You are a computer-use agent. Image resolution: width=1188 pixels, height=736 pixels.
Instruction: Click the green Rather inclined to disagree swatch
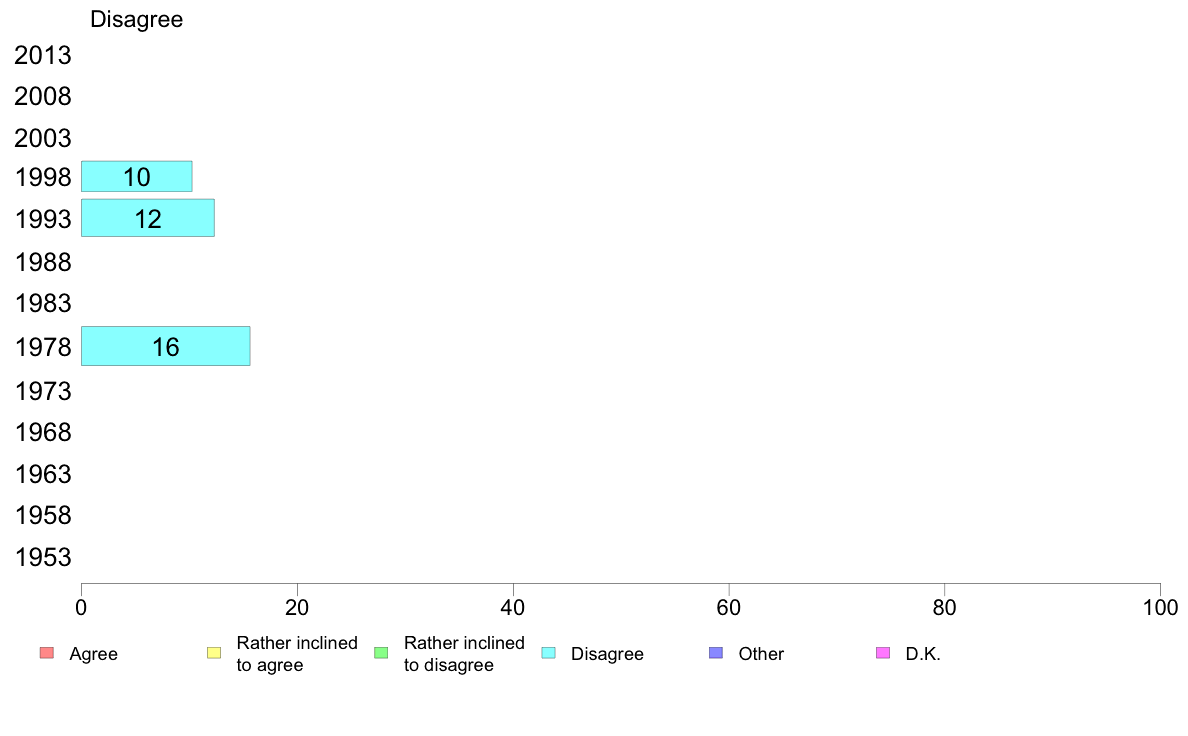tap(381, 653)
